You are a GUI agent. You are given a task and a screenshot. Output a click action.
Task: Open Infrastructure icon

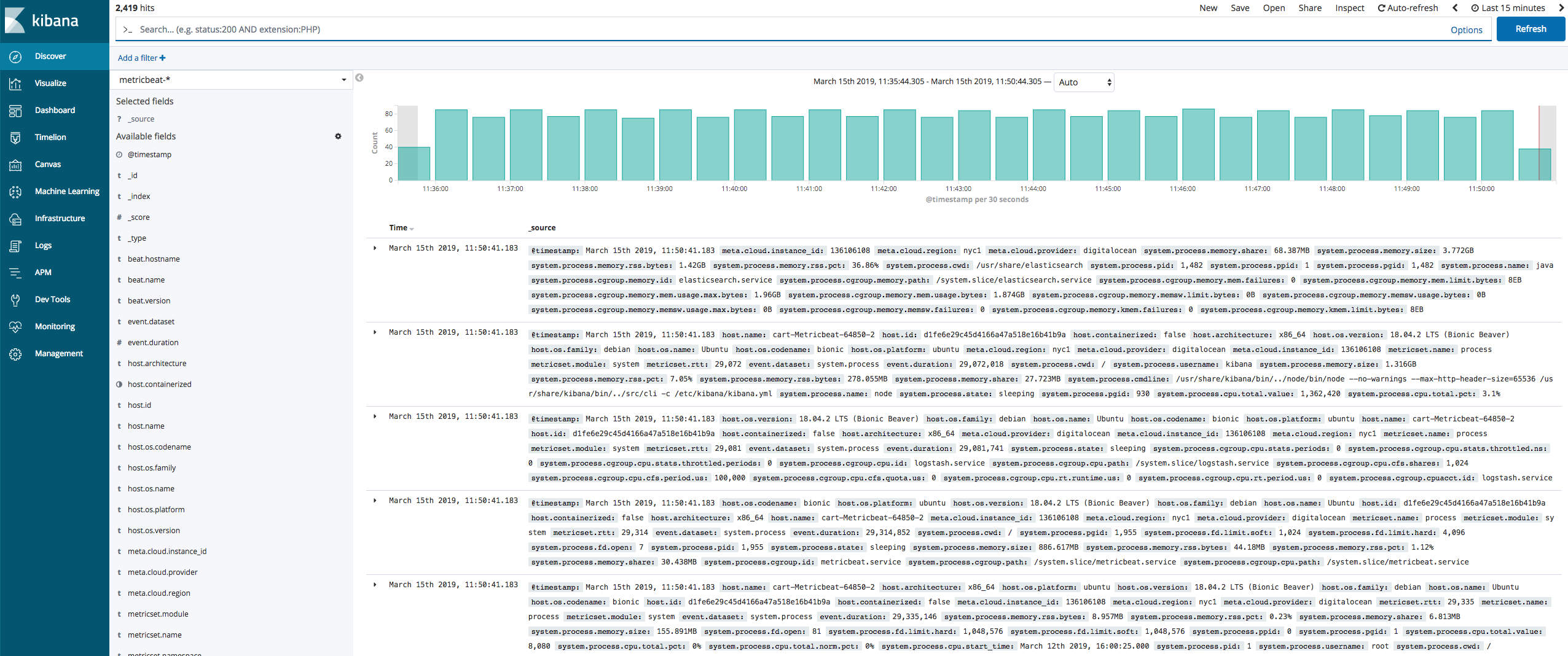point(15,219)
